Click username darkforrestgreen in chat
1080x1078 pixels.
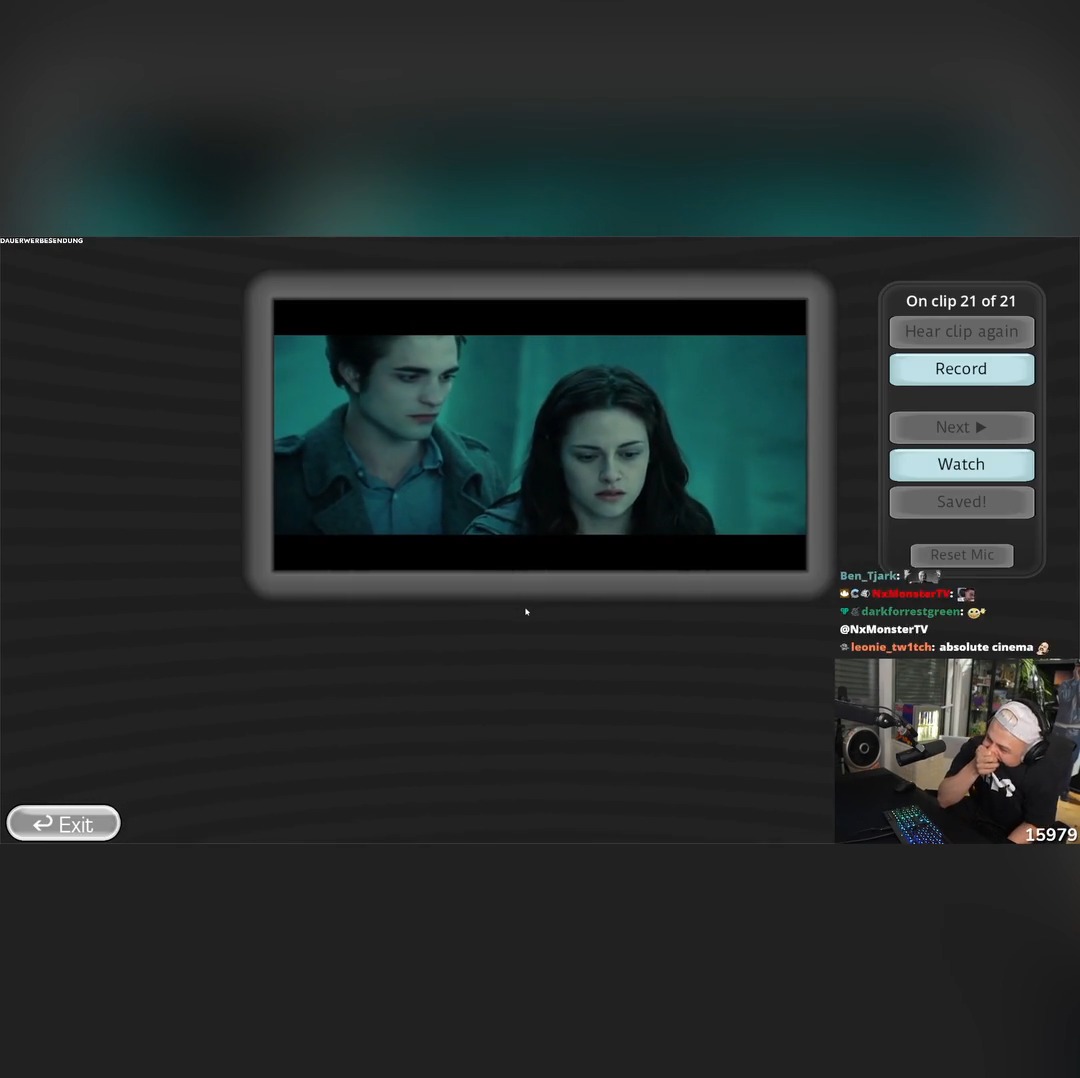pos(910,612)
